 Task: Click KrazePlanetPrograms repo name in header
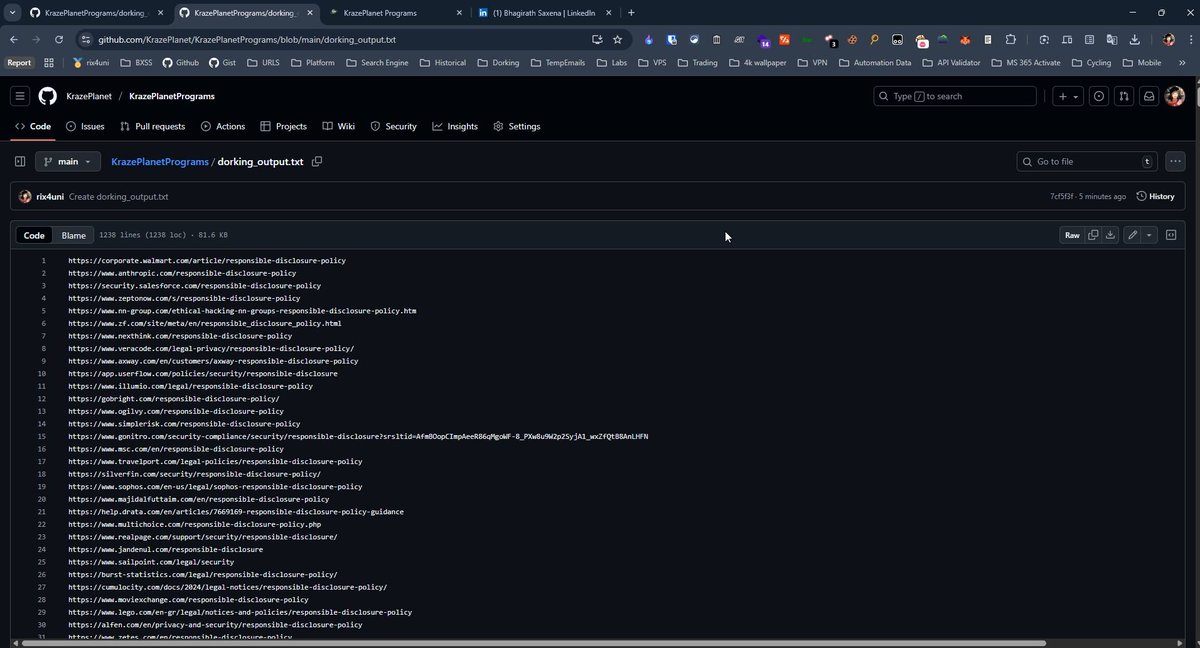point(172,96)
